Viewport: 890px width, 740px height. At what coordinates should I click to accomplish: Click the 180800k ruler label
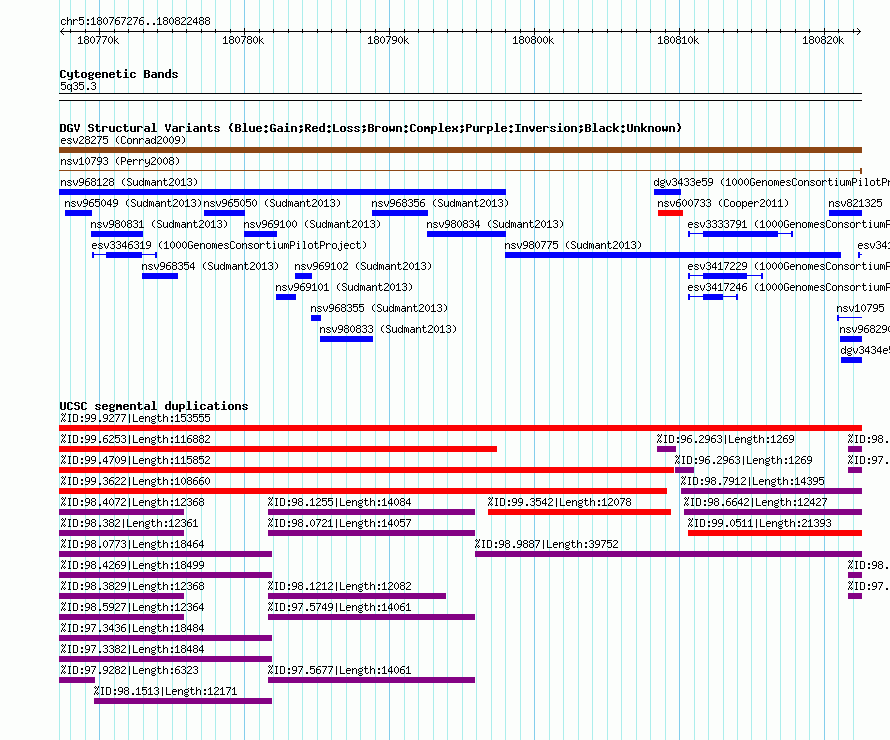point(533,40)
